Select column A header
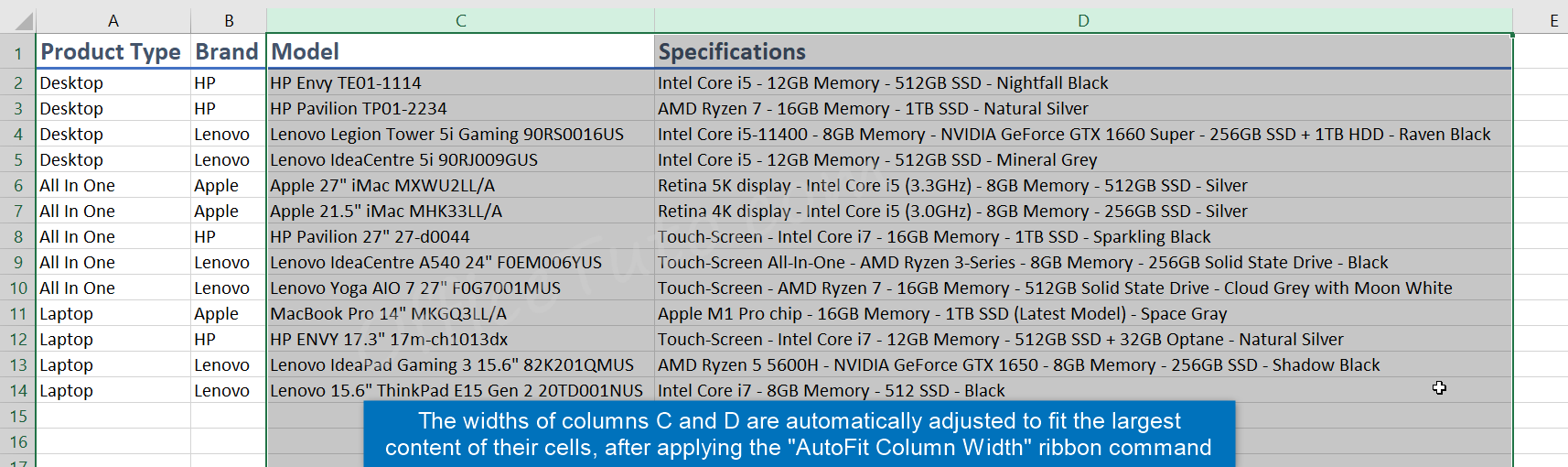Image resolution: width=1568 pixels, height=467 pixels. click(113, 21)
